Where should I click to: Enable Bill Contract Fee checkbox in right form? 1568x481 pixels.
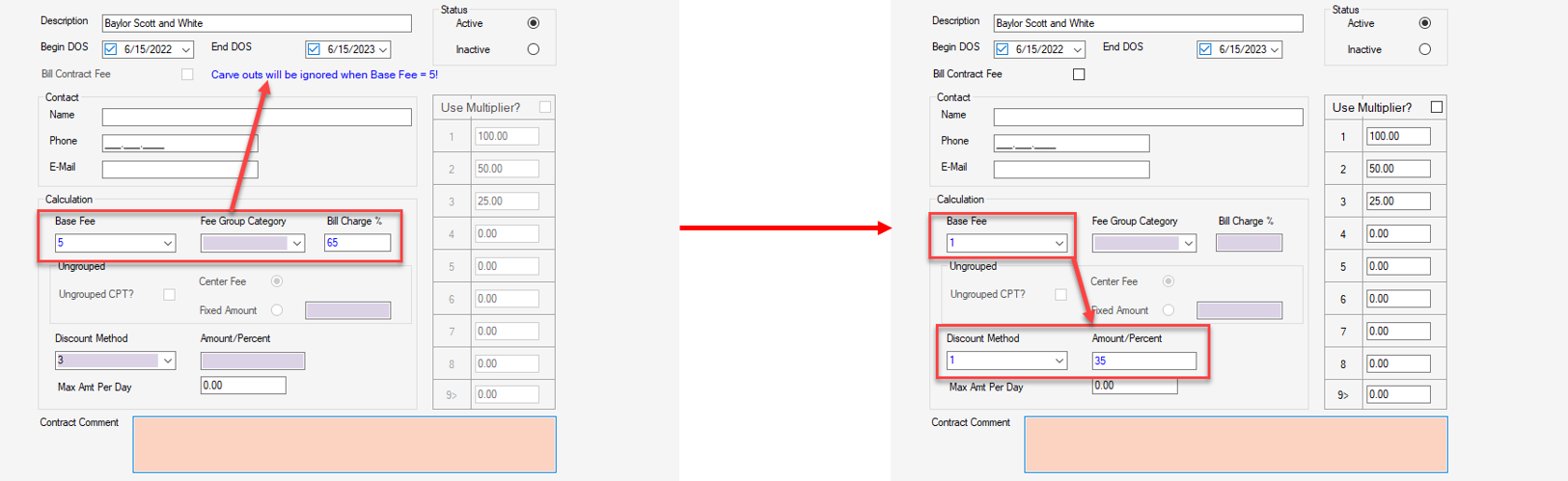1079,74
